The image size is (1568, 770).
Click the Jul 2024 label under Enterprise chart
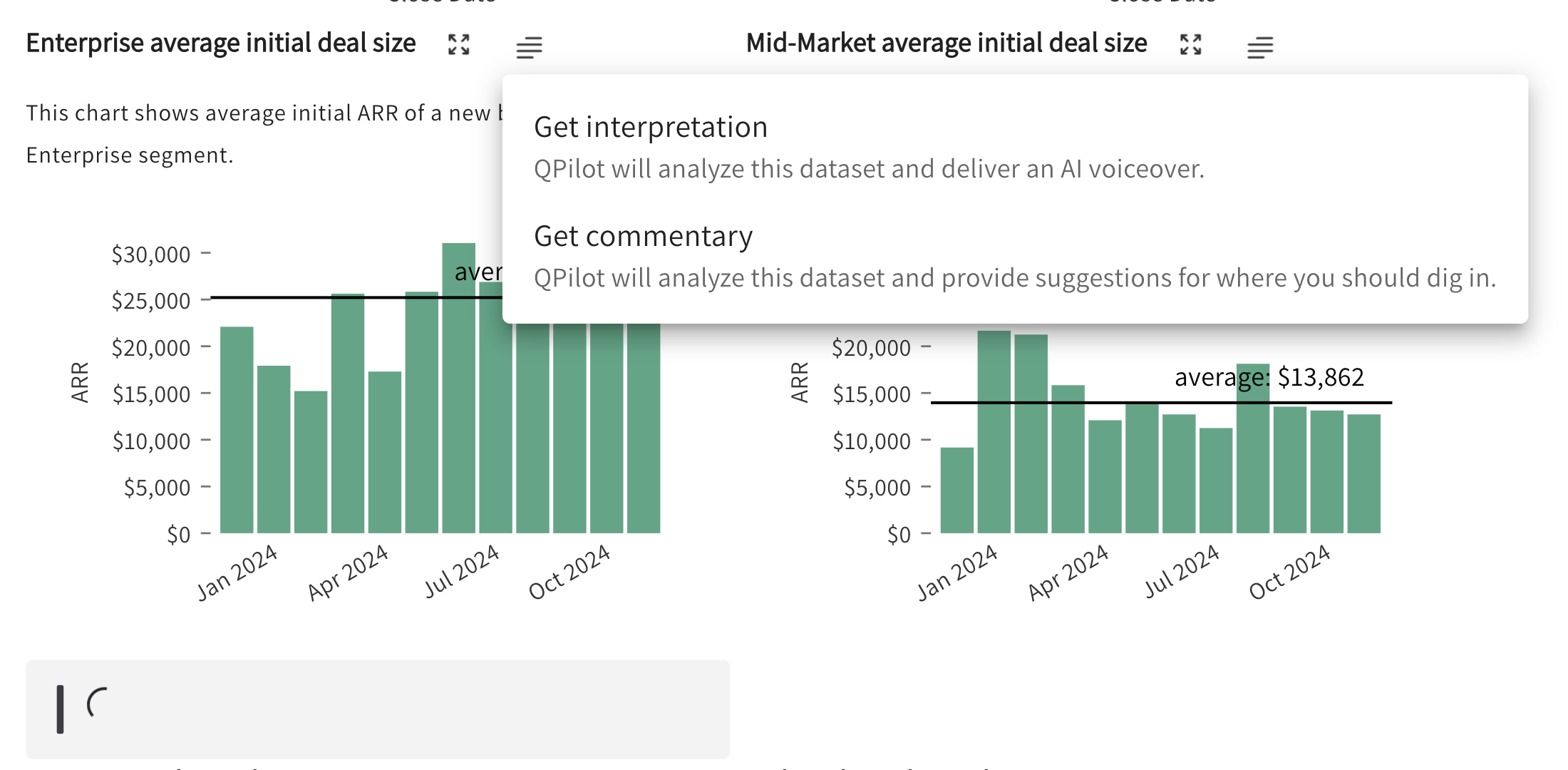pos(462,573)
